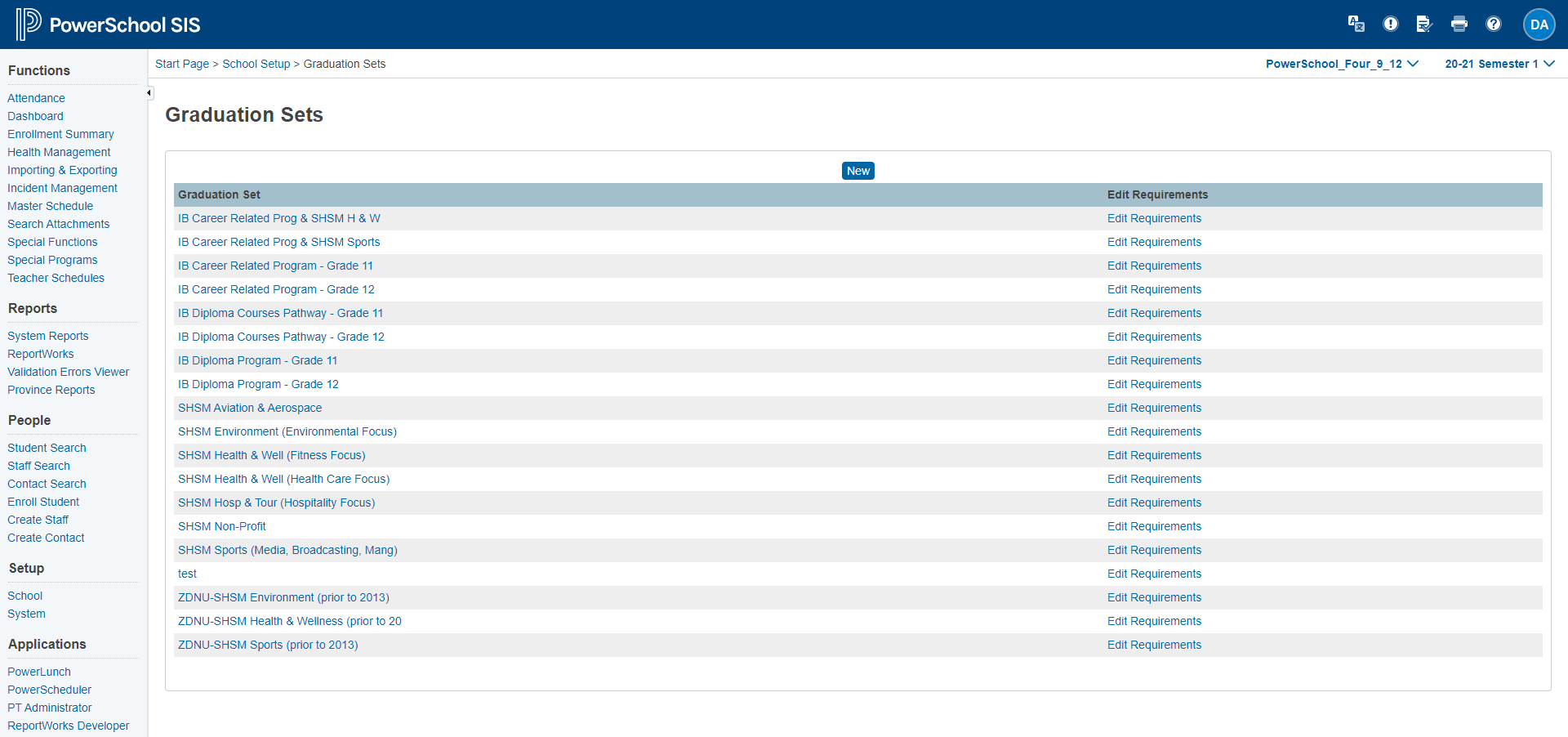Open the alerts exclamation icon
Screen dimensions: 1568x737
pos(1390,25)
